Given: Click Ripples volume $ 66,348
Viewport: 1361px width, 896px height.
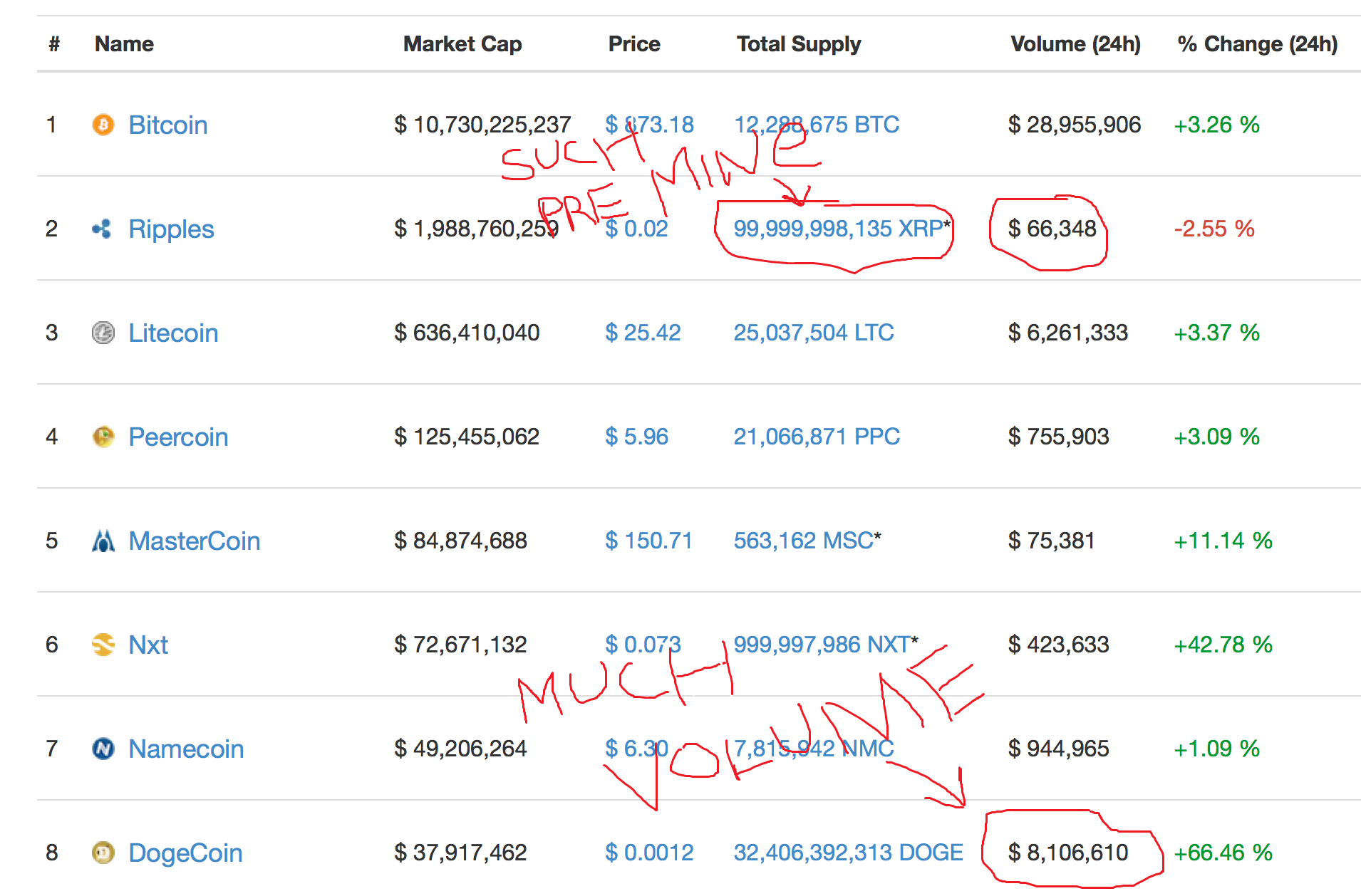Looking at the screenshot, I should click(1052, 229).
